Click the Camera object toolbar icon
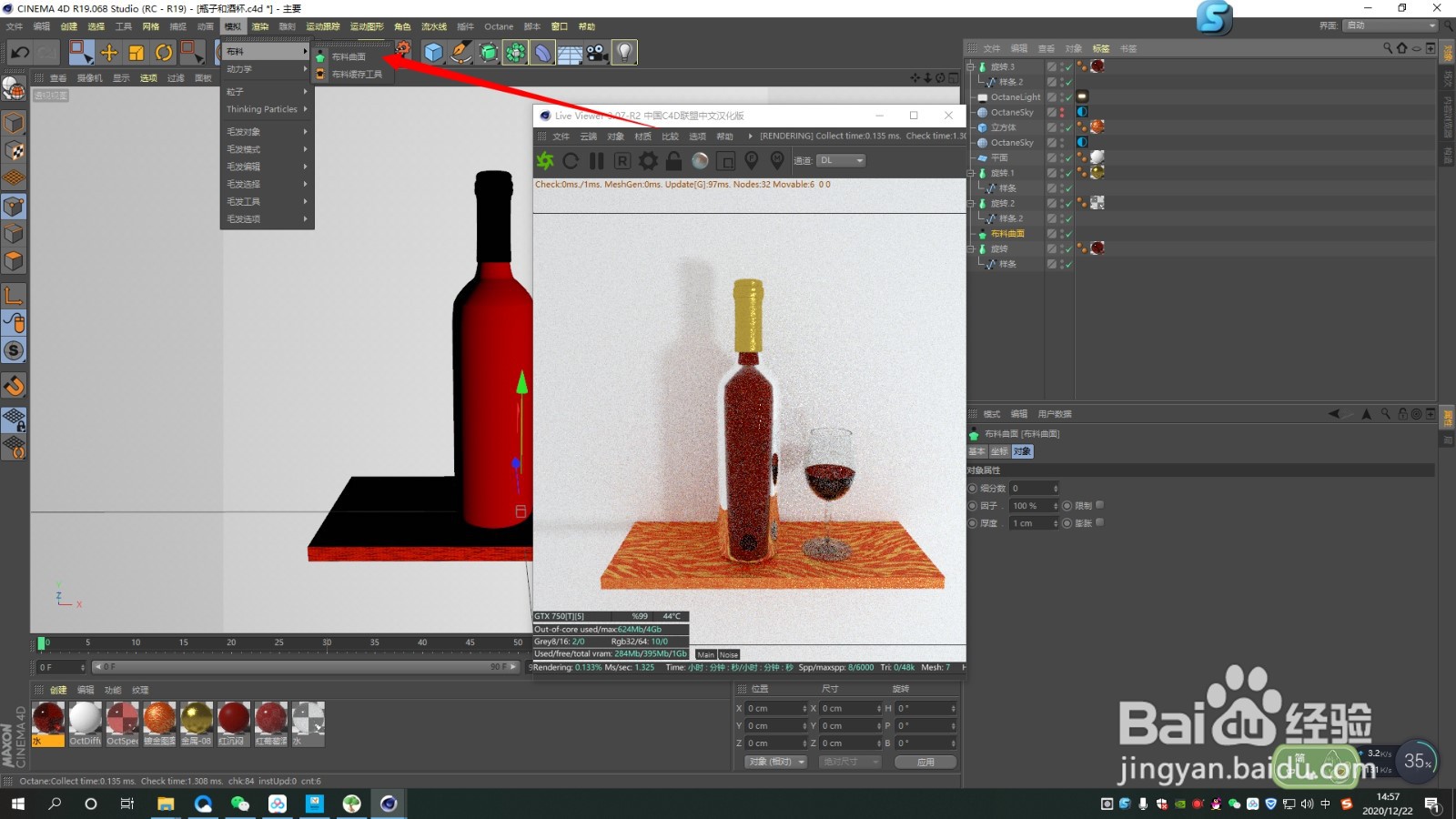The height and width of the screenshot is (819, 1456). tap(597, 53)
